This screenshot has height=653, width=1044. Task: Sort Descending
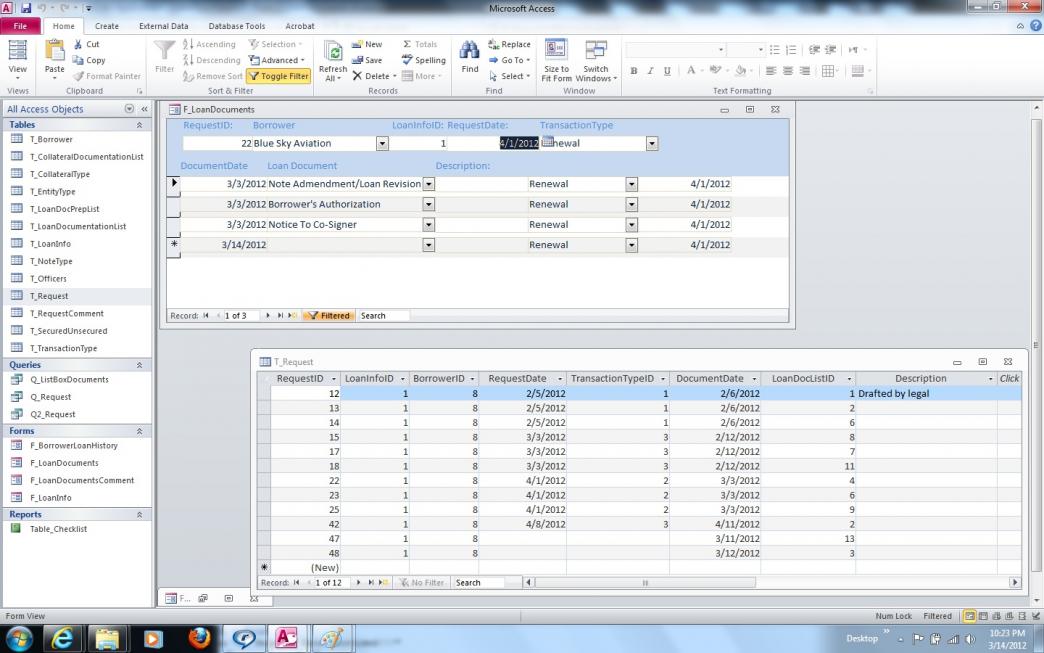(212, 60)
